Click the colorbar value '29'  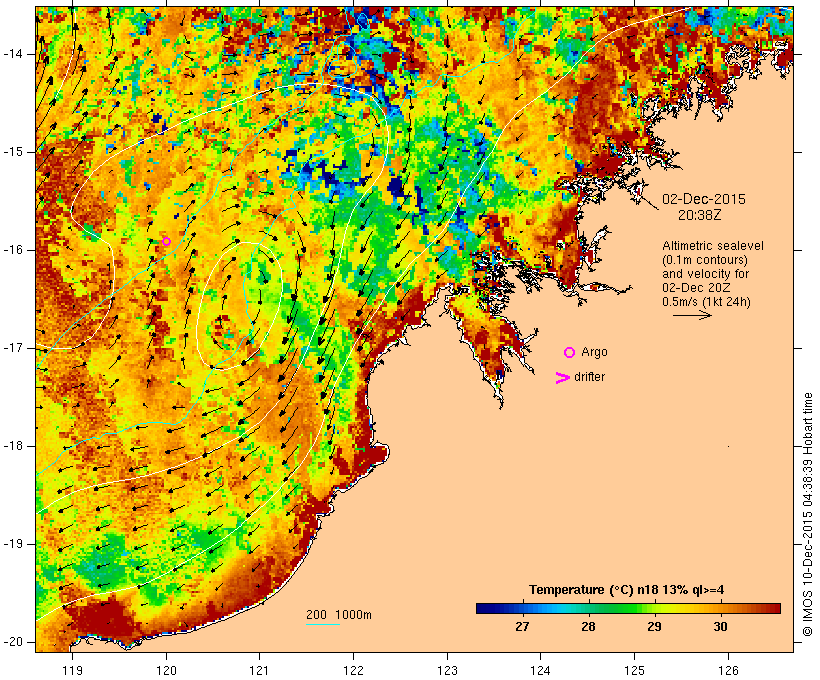coord(654,626)
